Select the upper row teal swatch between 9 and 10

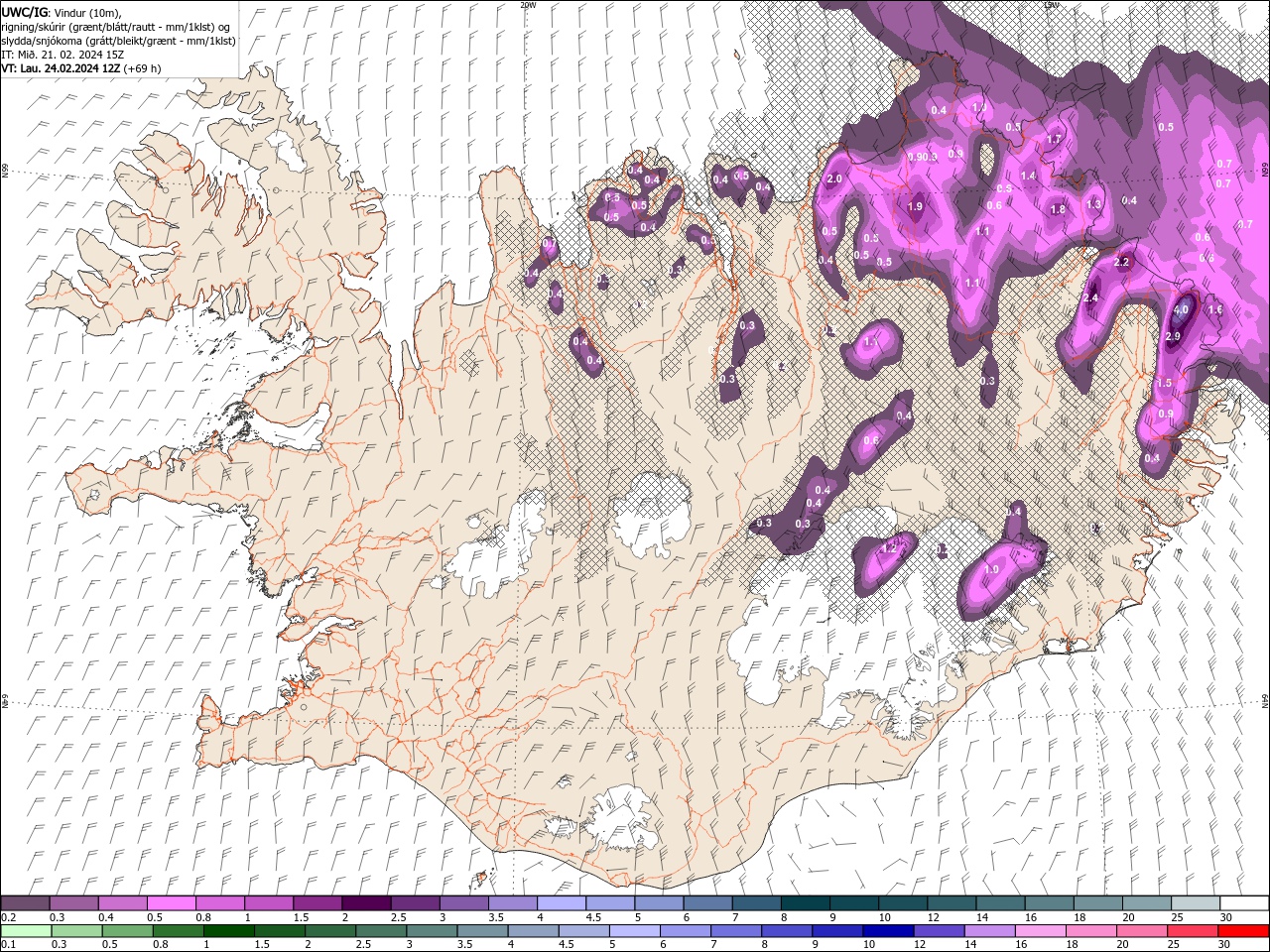pos(853,903)
